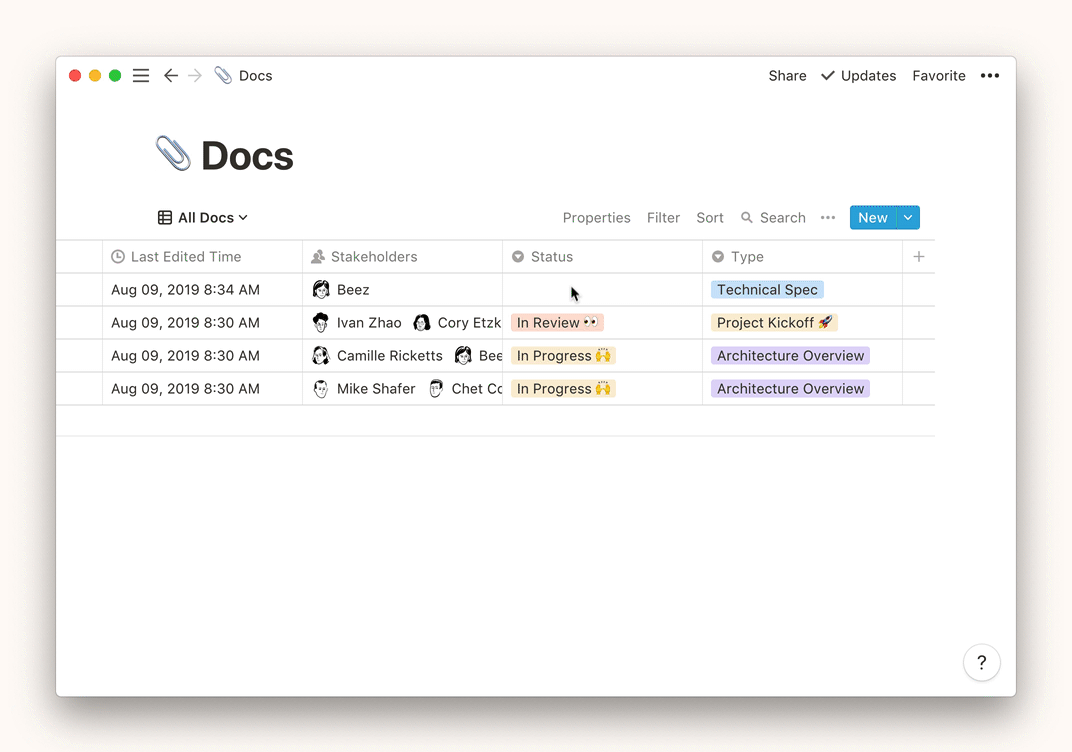Open the Updates panel

(858, 76)
